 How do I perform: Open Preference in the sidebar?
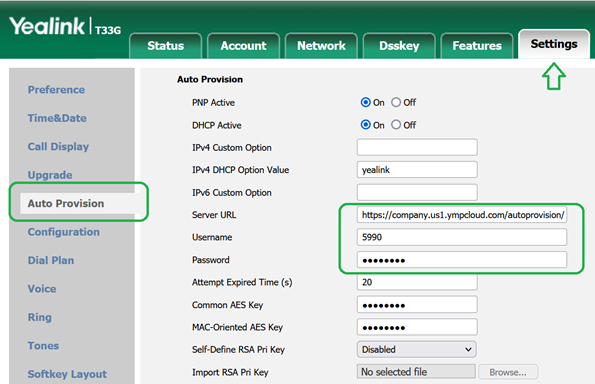tap(56, 90)
